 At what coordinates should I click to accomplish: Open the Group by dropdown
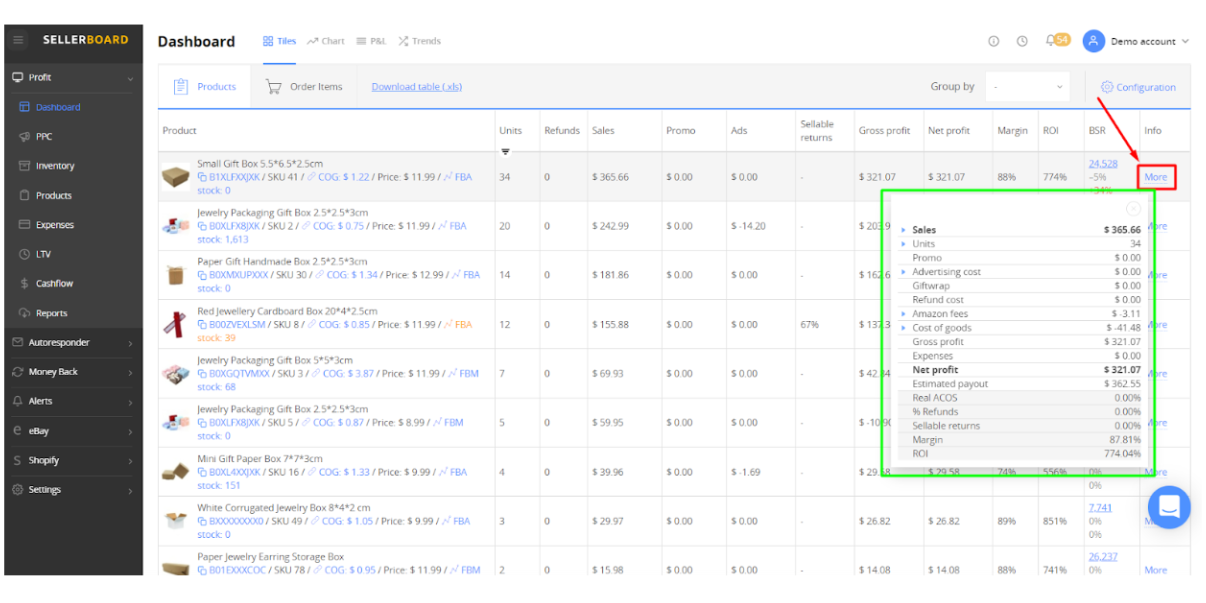click(1027, 87)
